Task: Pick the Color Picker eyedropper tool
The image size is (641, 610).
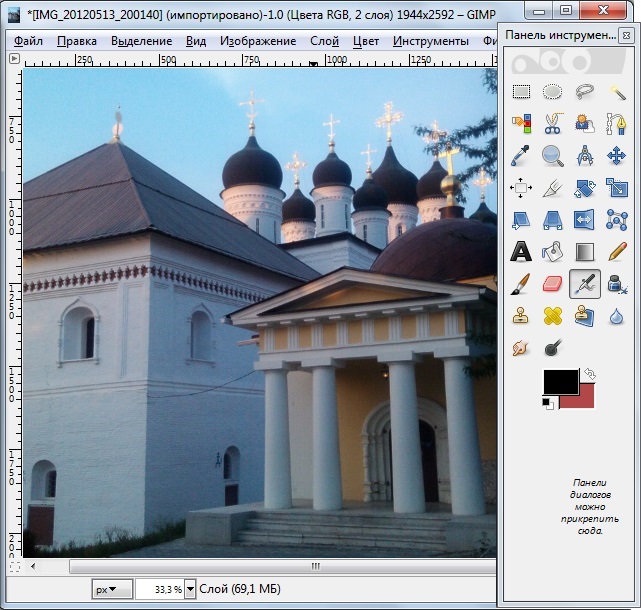Action: click(521, 156)
